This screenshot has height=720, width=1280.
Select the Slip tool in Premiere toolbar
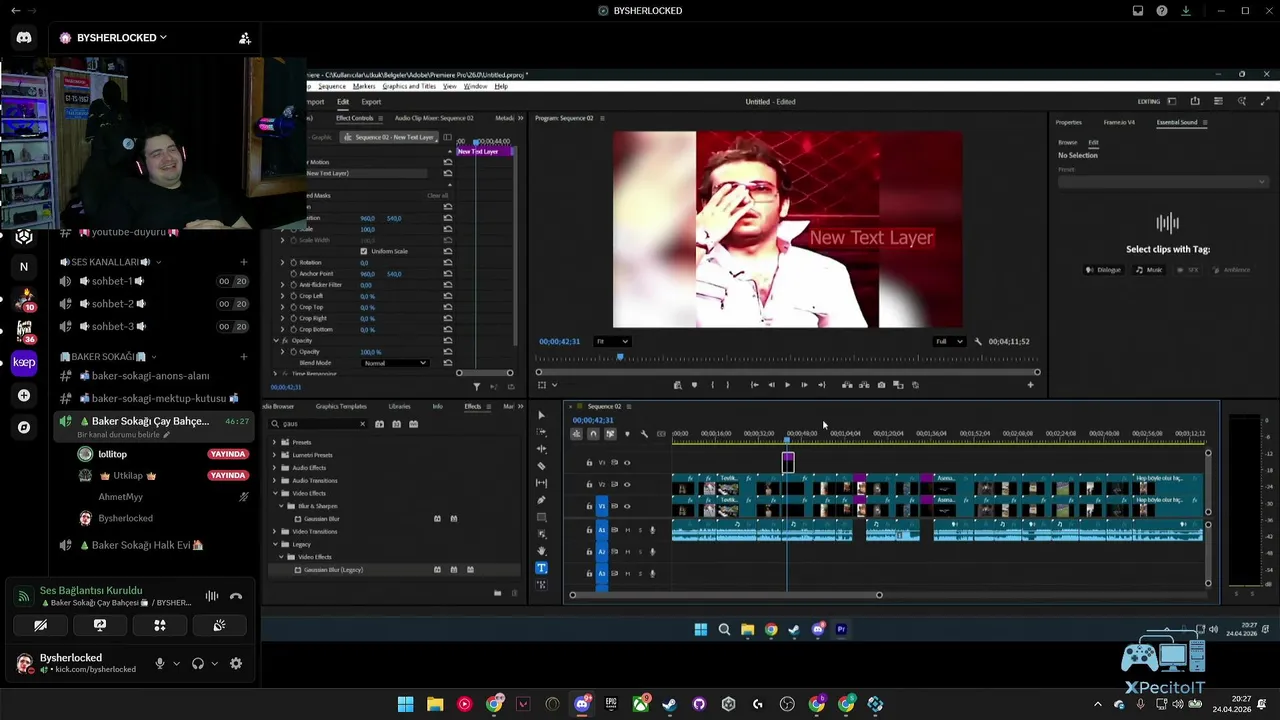[x=541, y=483]
